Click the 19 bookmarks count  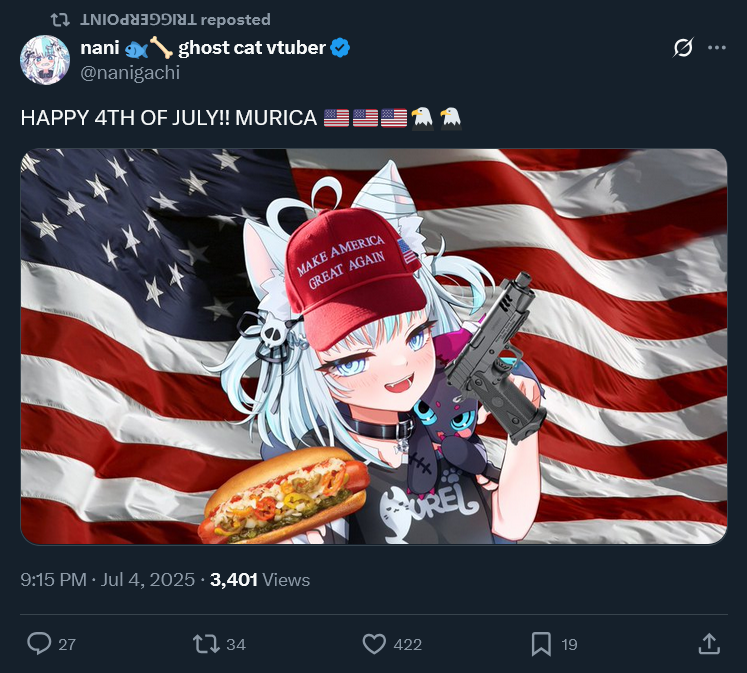[569, 644]
